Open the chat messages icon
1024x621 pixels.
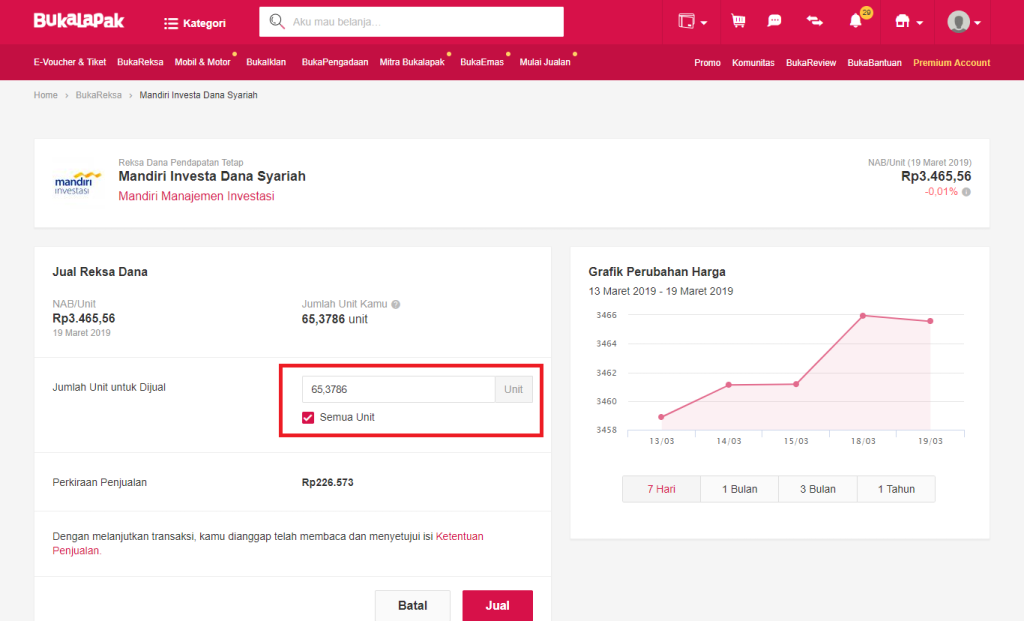[775, 21]
